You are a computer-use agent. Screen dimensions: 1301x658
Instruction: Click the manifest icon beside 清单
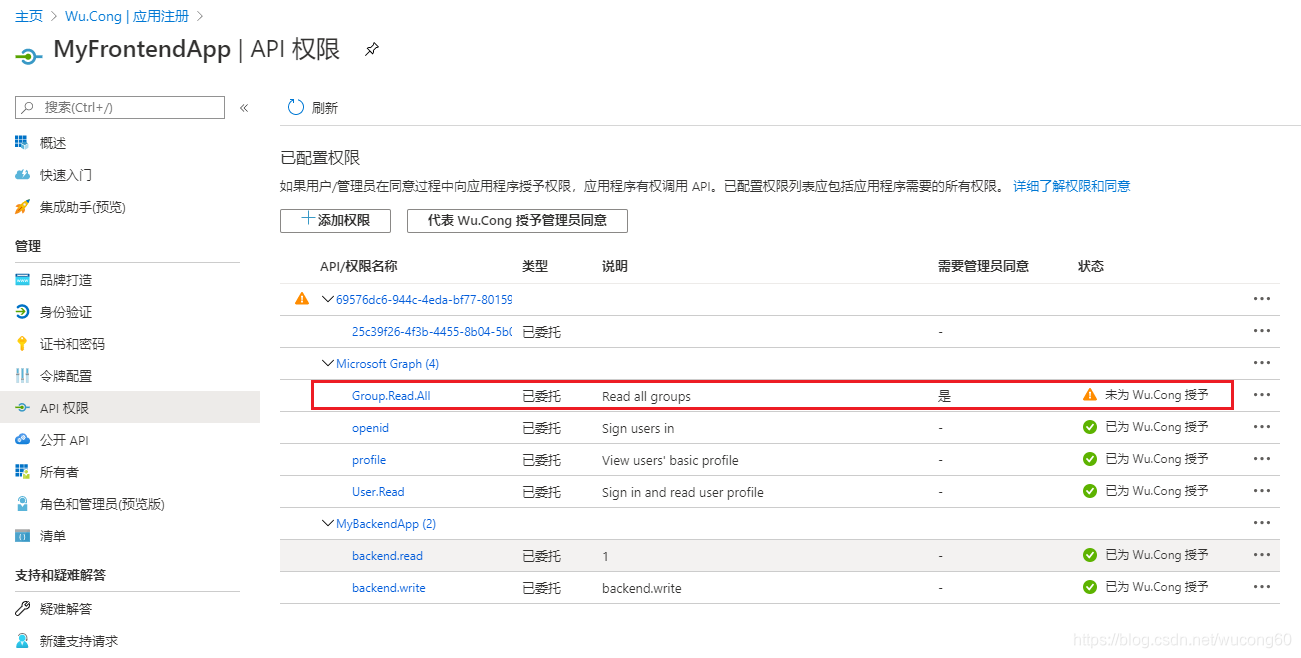pyautogui.click(x=22, y=536)
